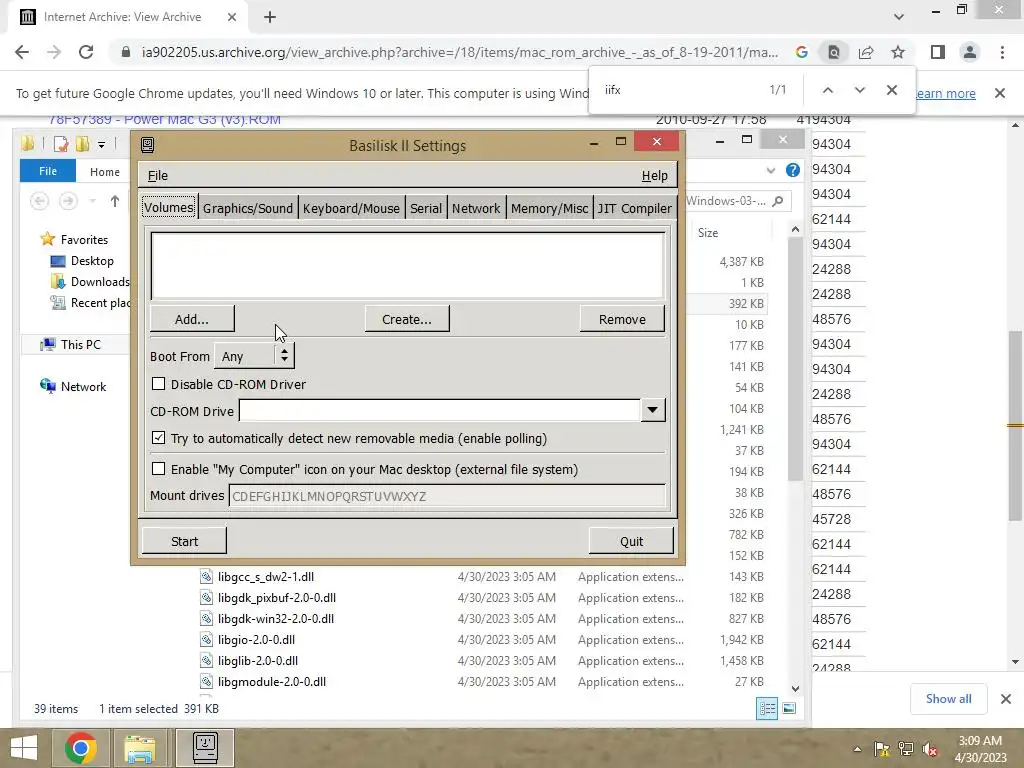Click the CD-ROM Drive text field
Screen dimensions: 1024x768
point(440,410)
